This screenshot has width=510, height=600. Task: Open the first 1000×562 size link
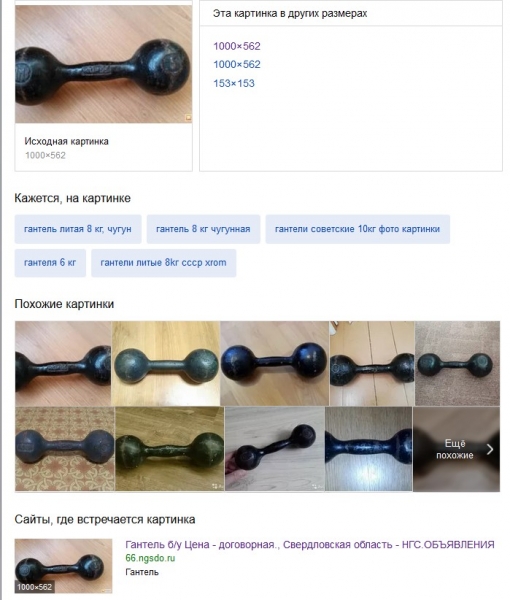tap(237, 46)
